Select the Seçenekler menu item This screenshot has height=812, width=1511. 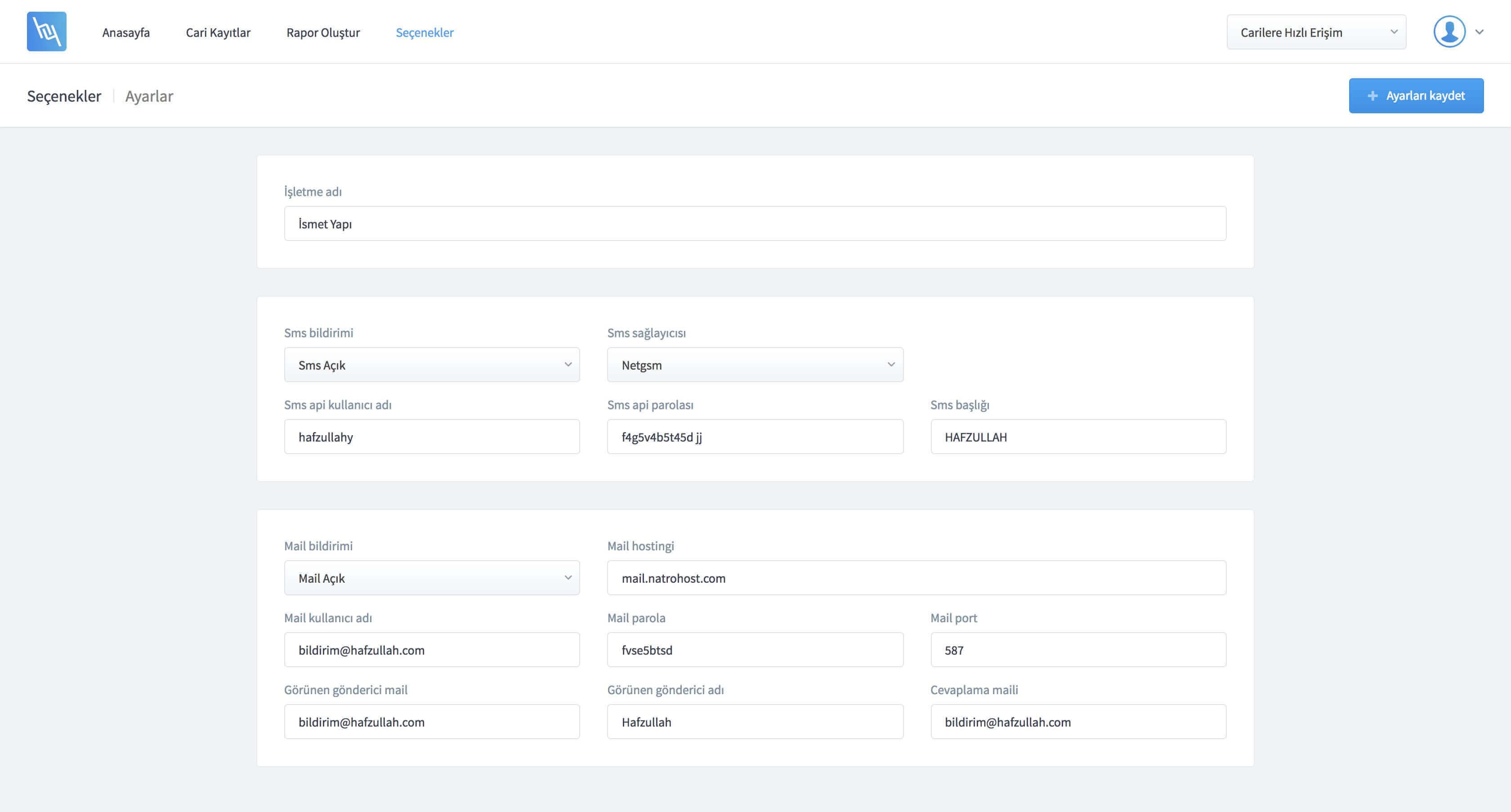click(424, 32)
